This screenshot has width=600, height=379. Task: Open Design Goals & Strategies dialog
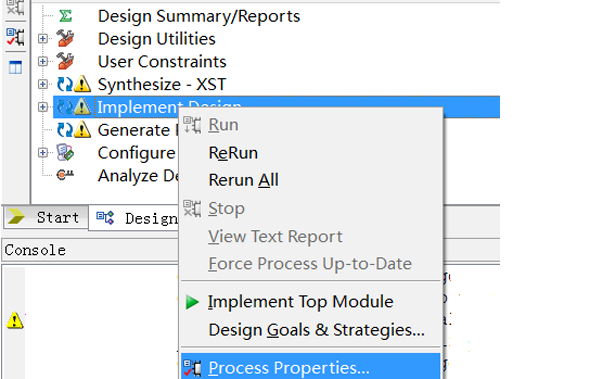[316, 330]
